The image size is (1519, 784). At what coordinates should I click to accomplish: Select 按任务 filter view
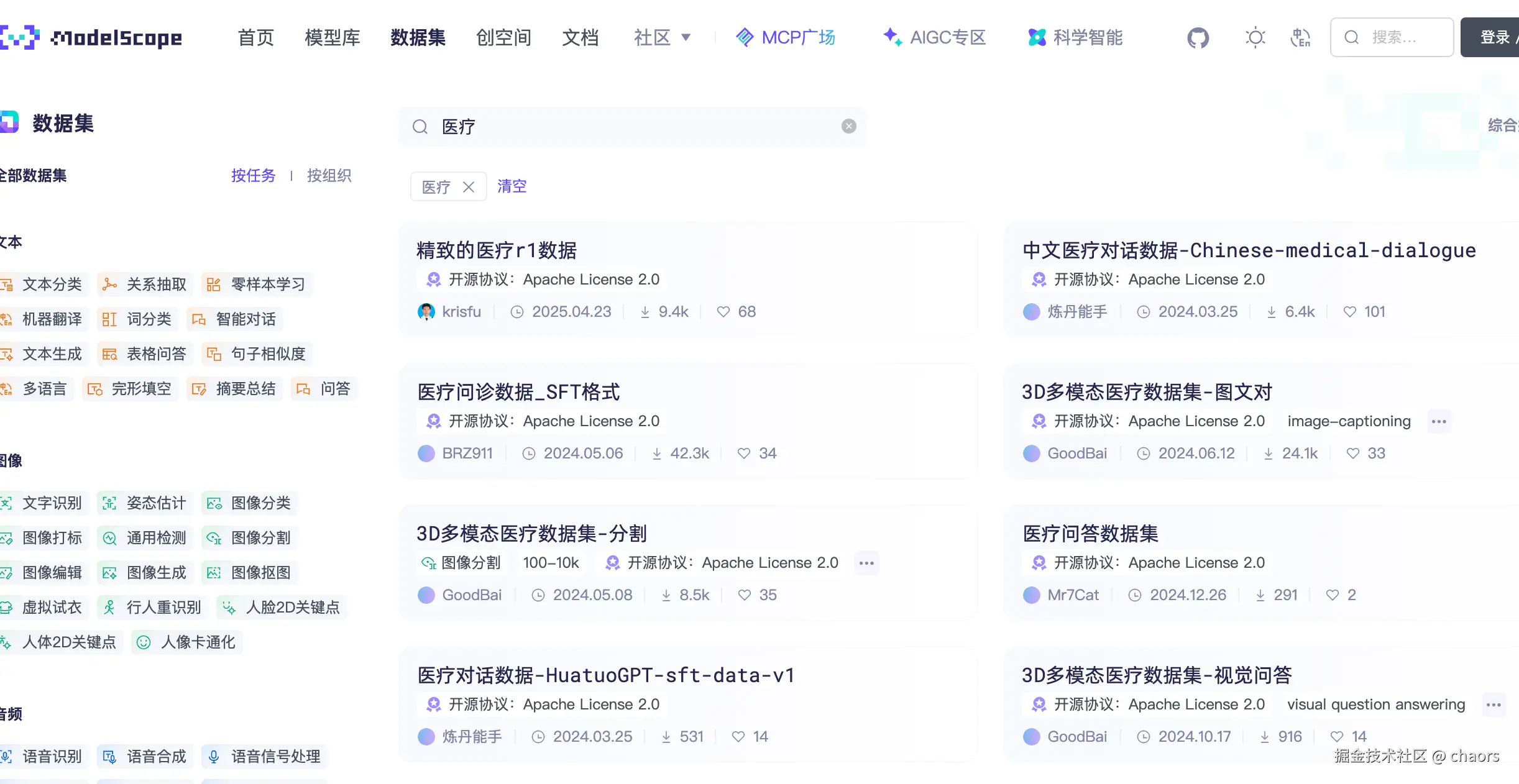(253, 176)
